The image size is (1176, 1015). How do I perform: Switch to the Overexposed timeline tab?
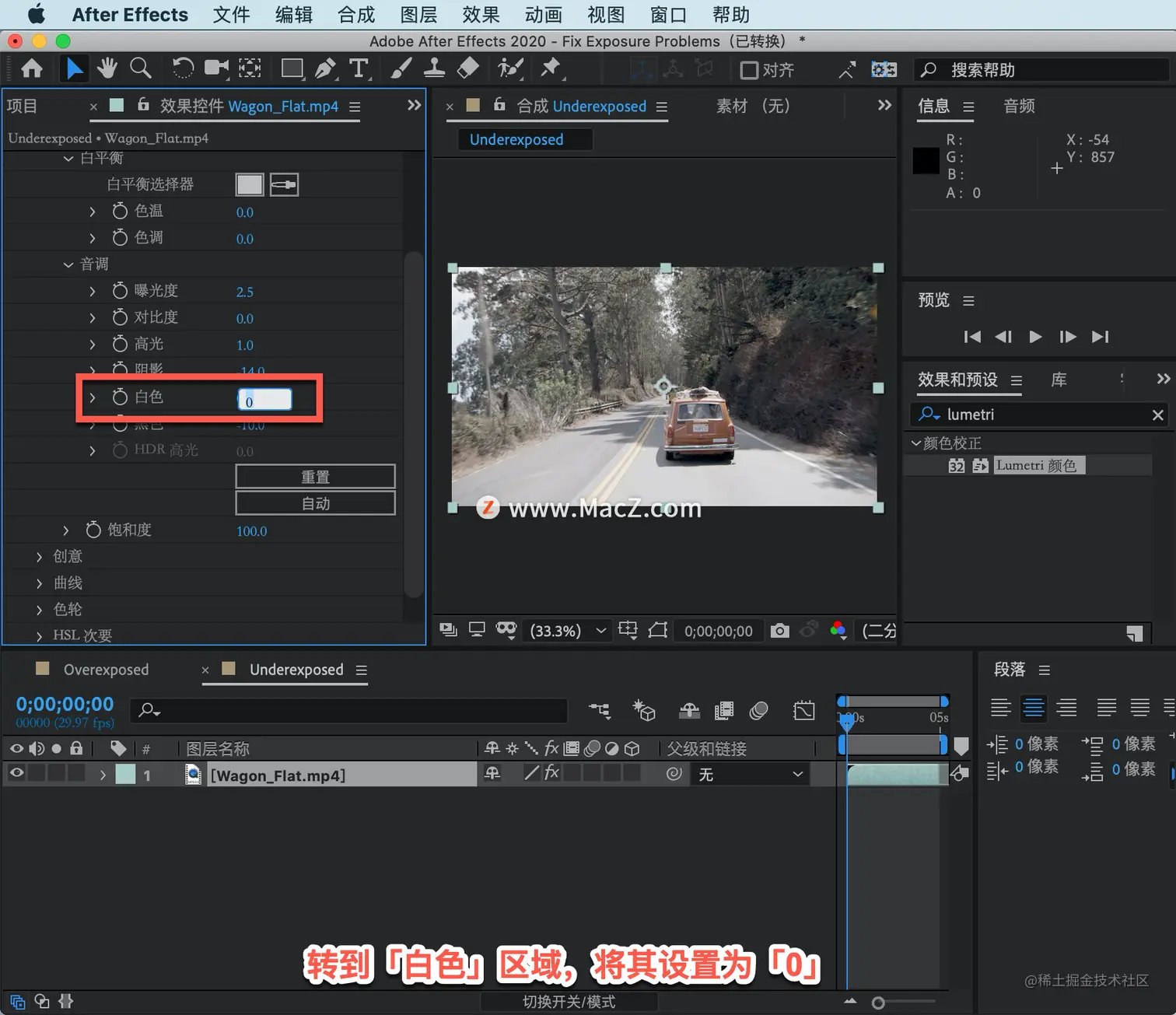pos(106,670)
